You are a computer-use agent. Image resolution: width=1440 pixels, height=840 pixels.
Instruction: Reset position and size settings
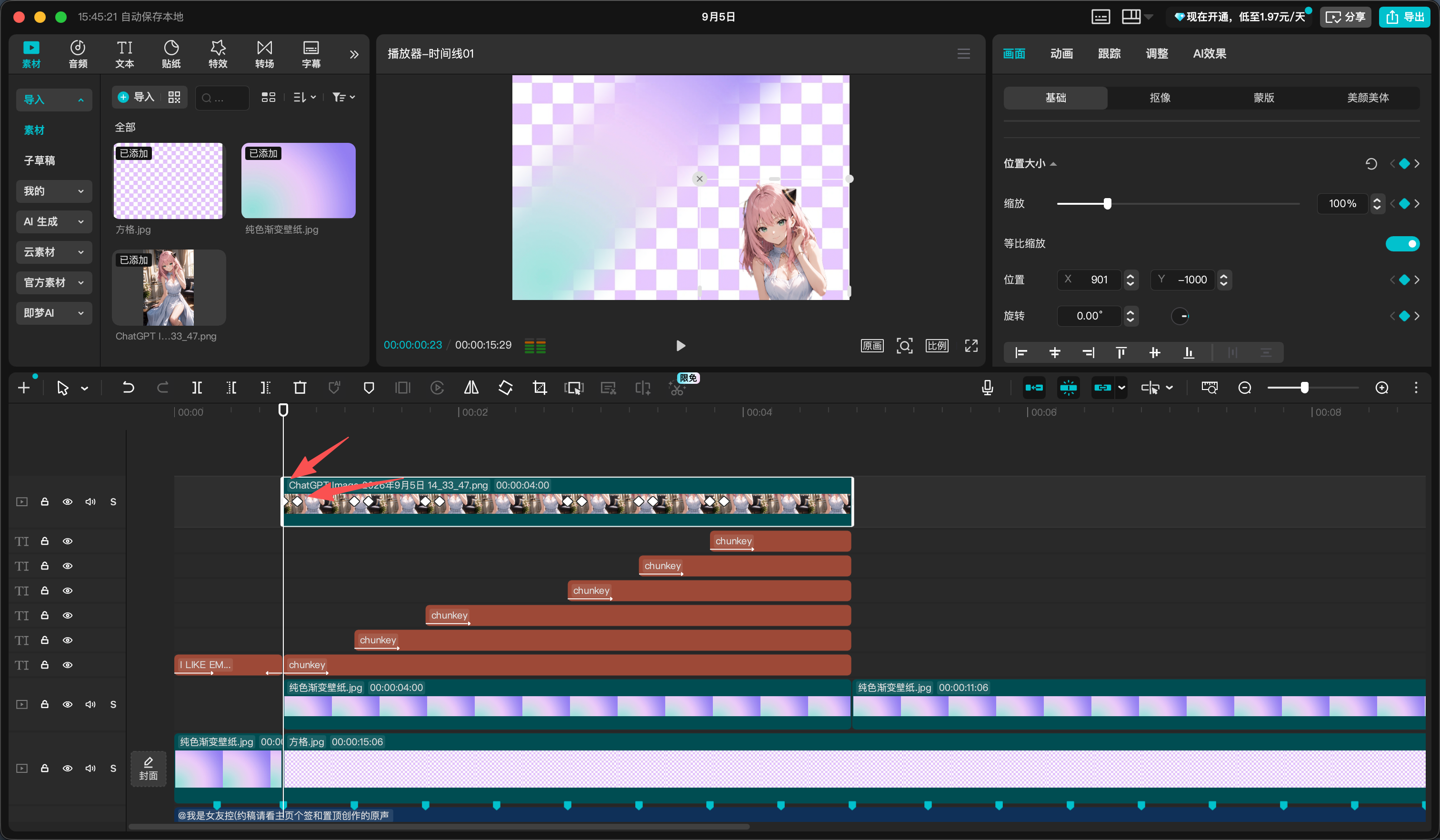click(x=1371, y=164)
